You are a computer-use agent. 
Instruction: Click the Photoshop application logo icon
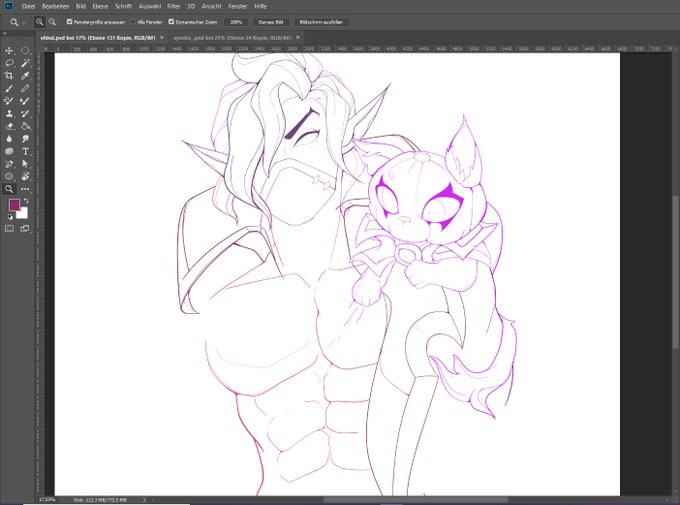click(8, 6)
